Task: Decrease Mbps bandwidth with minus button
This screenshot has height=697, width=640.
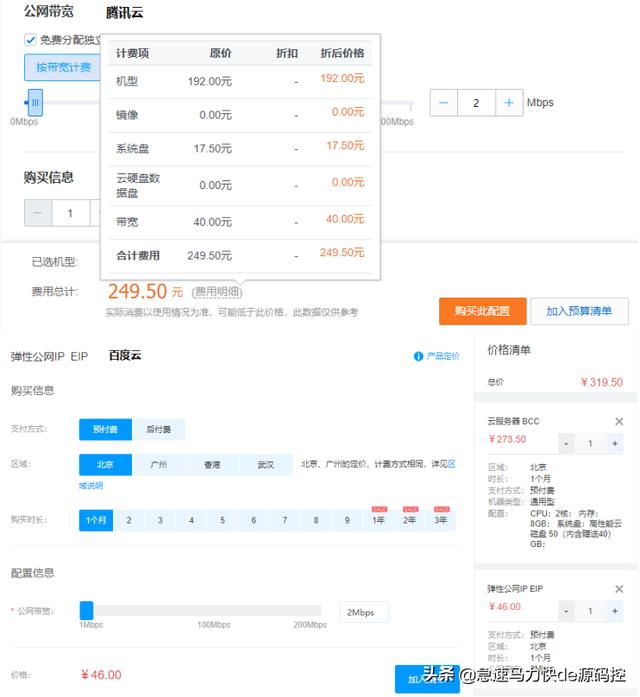Action: point(444,103)
